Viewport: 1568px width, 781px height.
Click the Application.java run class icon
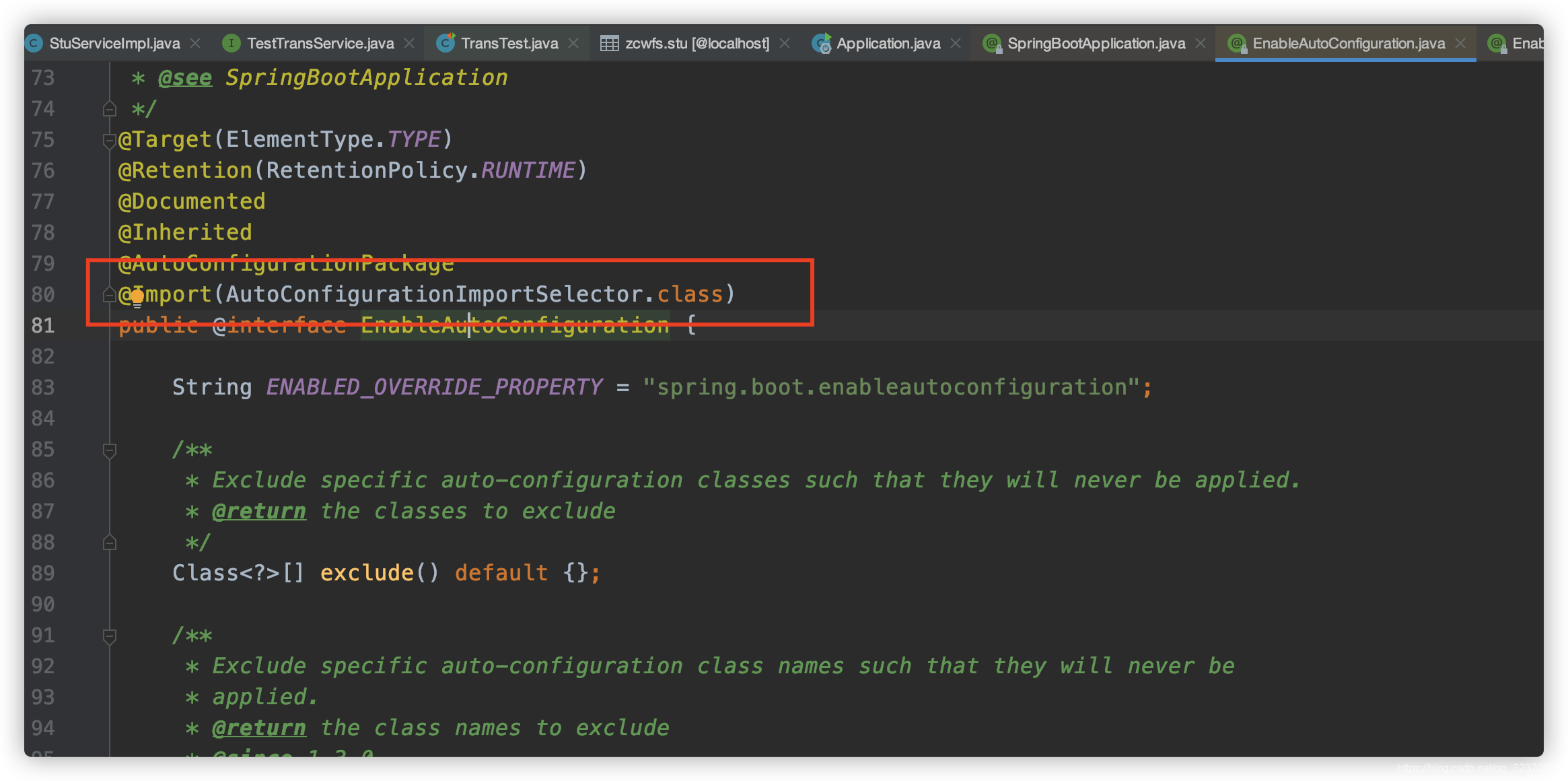[821, 44]
